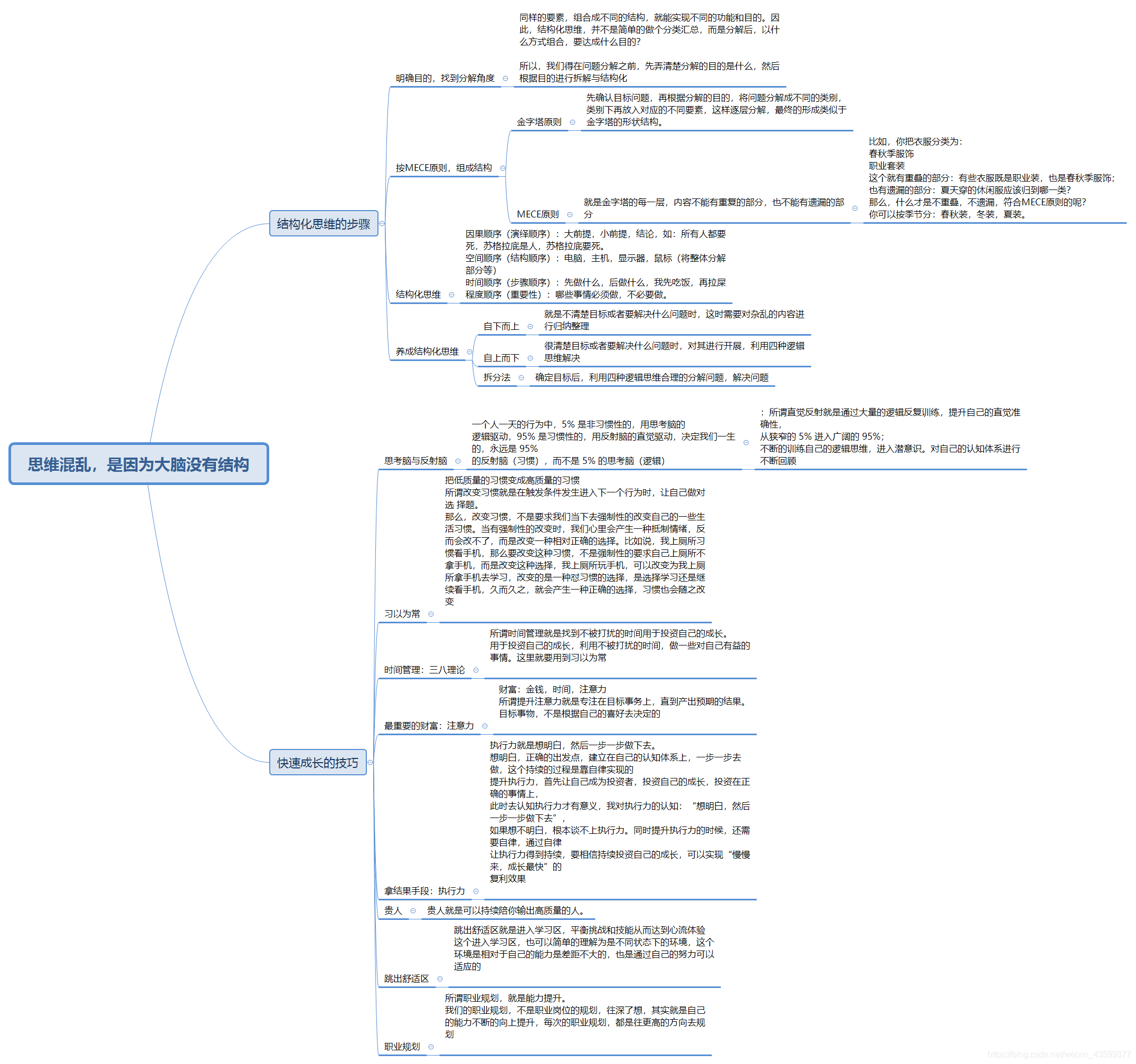Click the text starting 比如，你把衣服分类为
The height and width of the screenshot is (1064, 1136).
tap(991, 178)
